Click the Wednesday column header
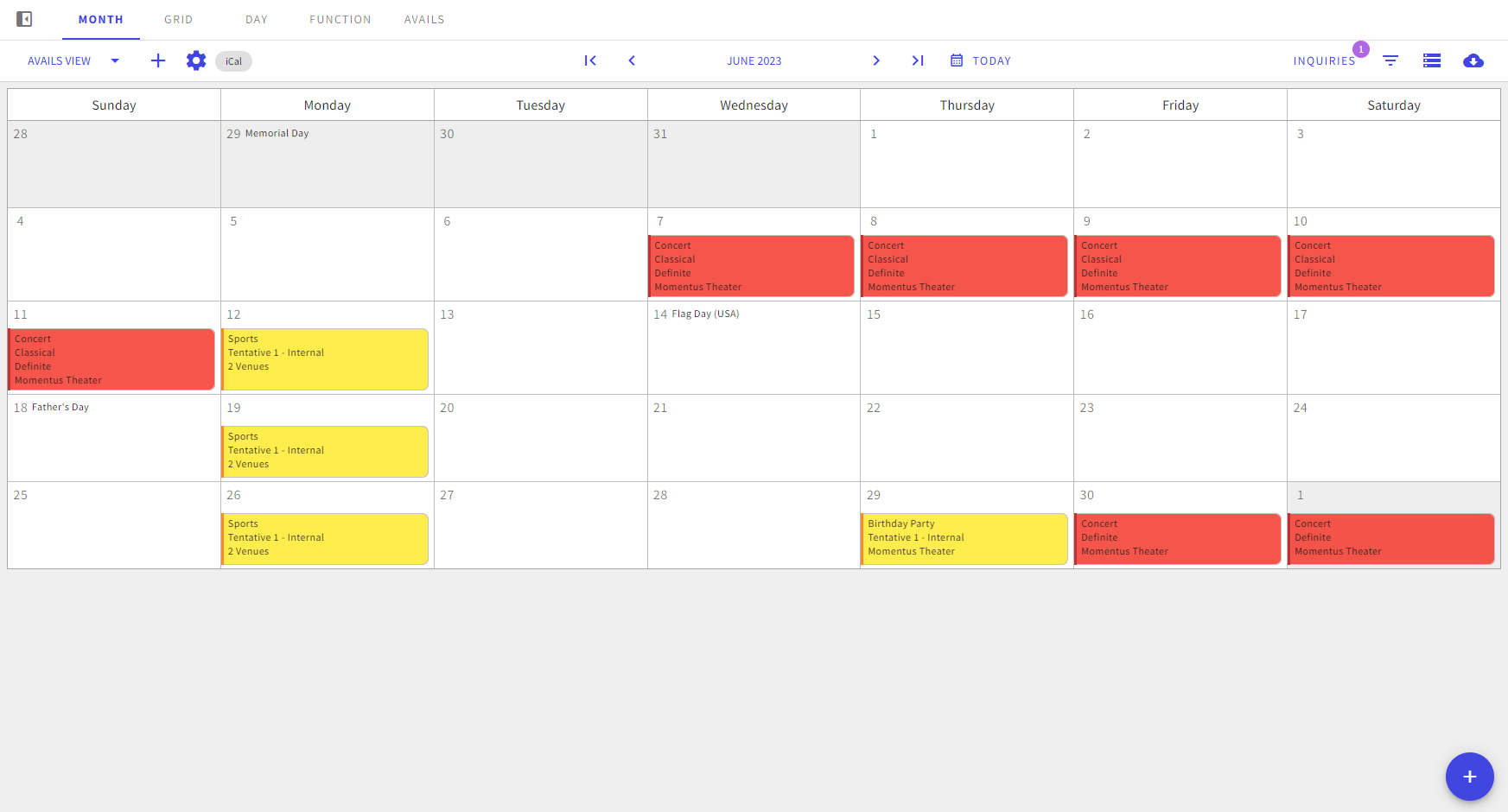 coord(754,105)
